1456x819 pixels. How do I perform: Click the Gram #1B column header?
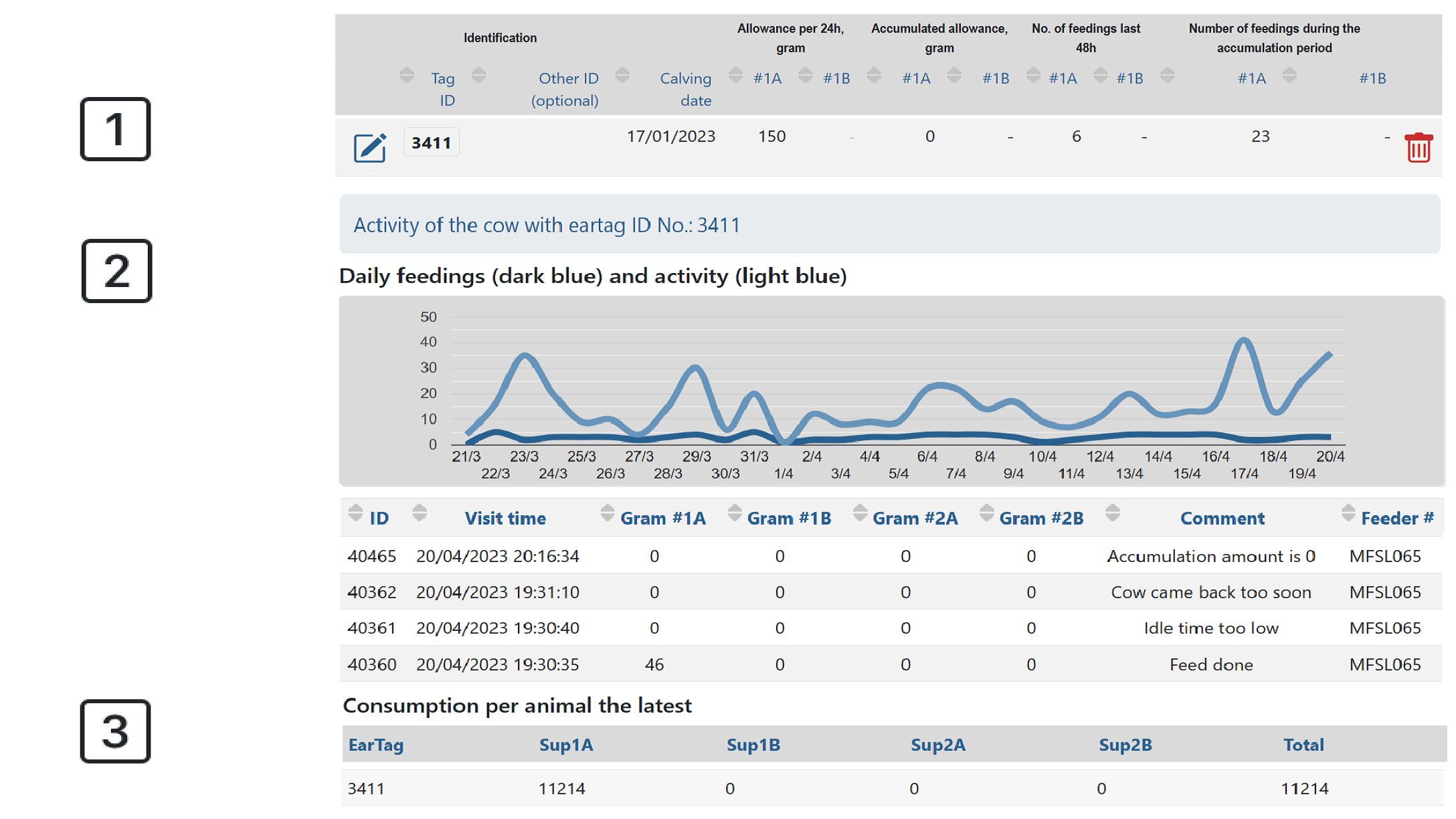[789, 518]
